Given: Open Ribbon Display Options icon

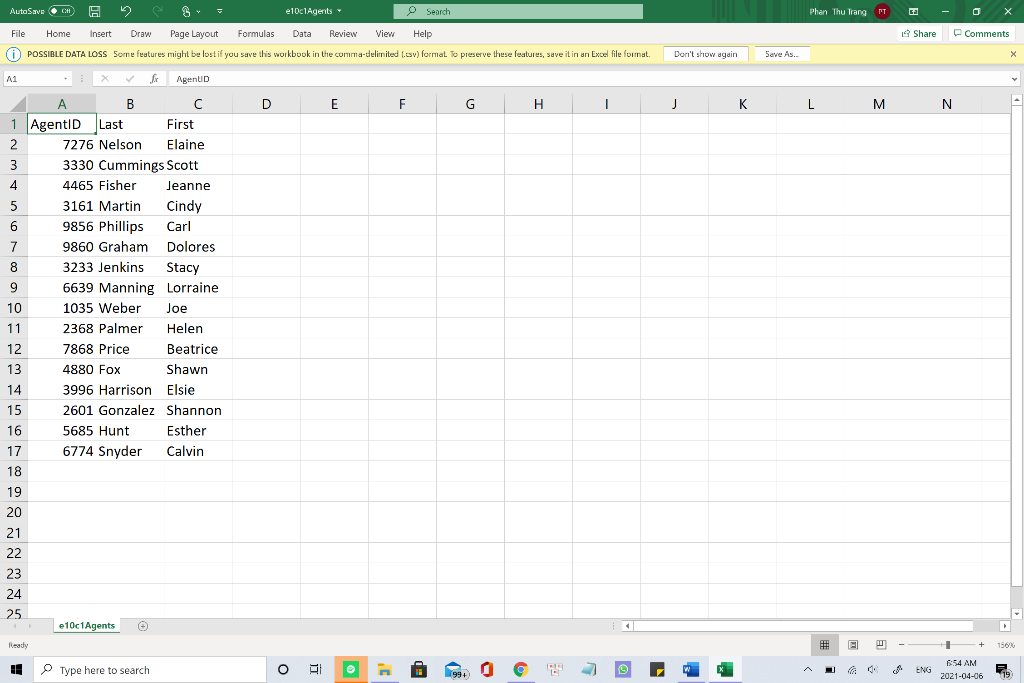Looking at the screenshot, I should (x=914, y=11).
